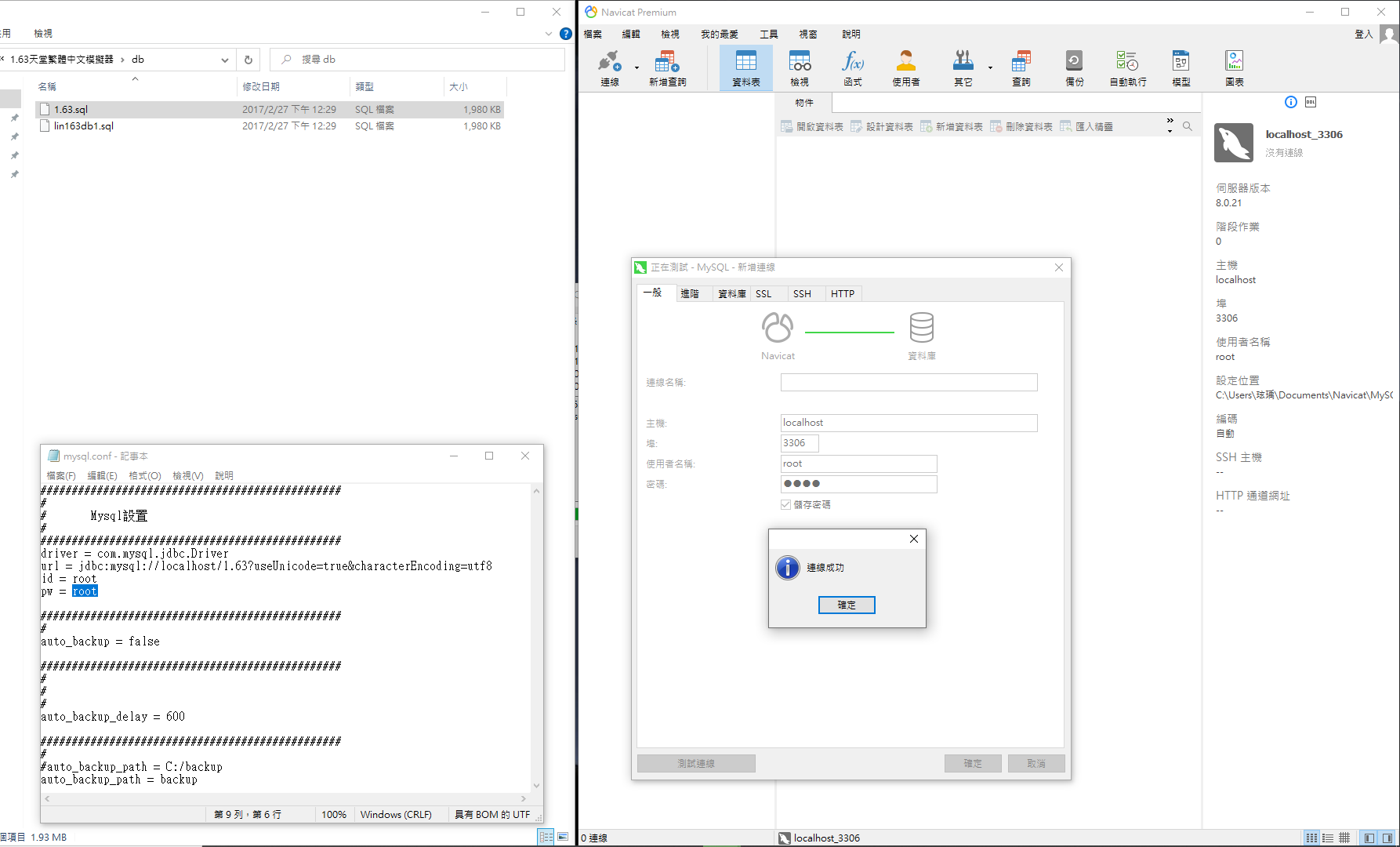Screen dimensions: 1400x847
Task: Switch Navicat objects to list view
Action: (x=1328, y=838)
